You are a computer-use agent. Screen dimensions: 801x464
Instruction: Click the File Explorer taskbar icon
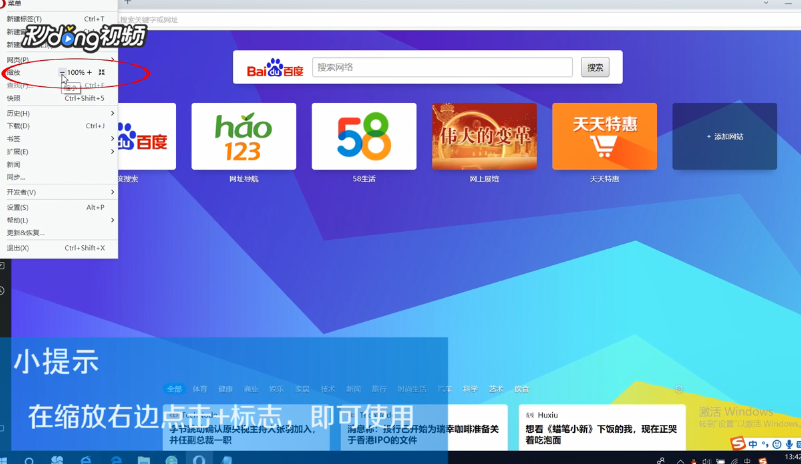144,460
